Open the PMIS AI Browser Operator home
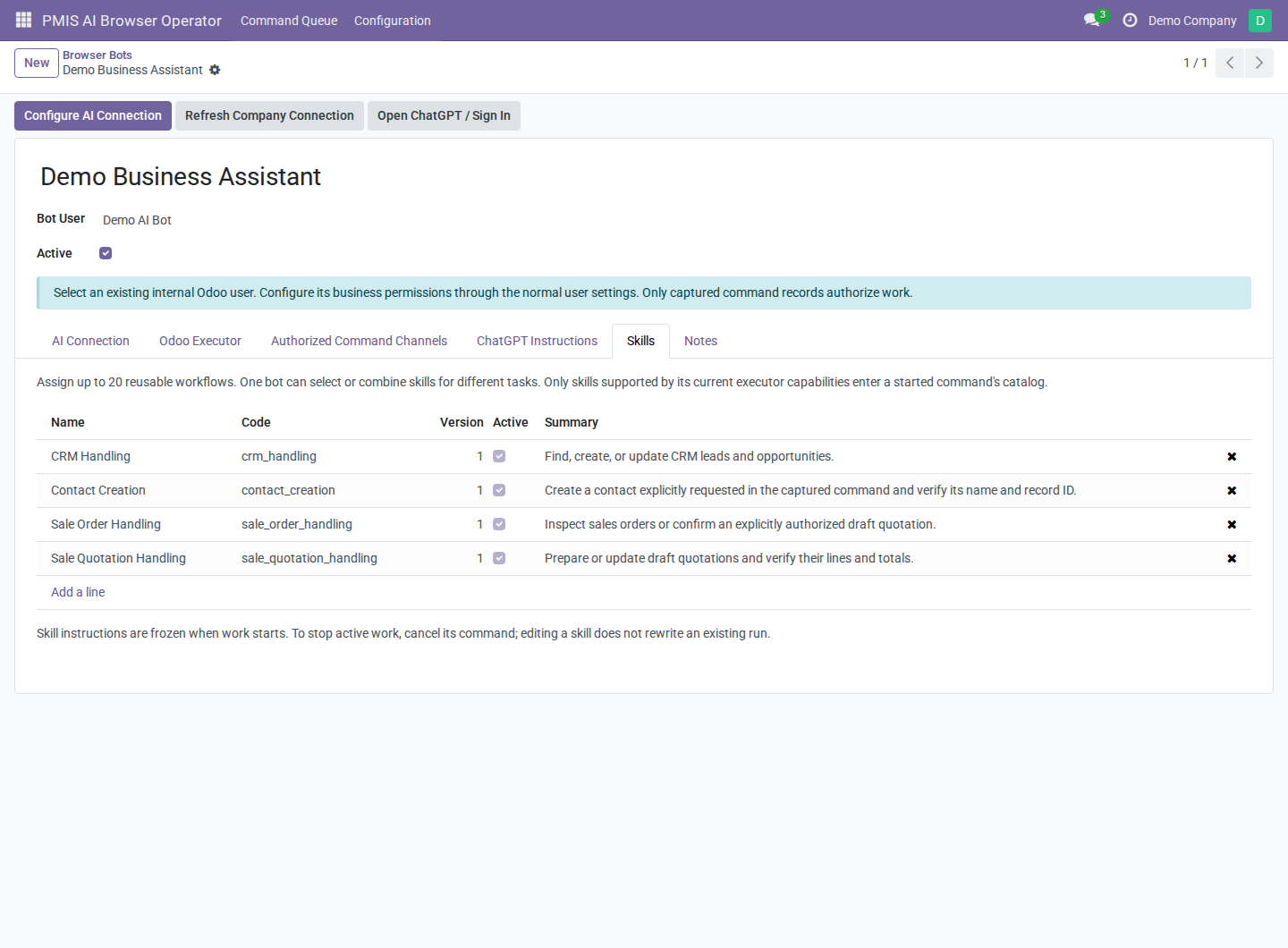This screenshot has height=948, width=1288. pyautogui.click(x=131, y=21)
